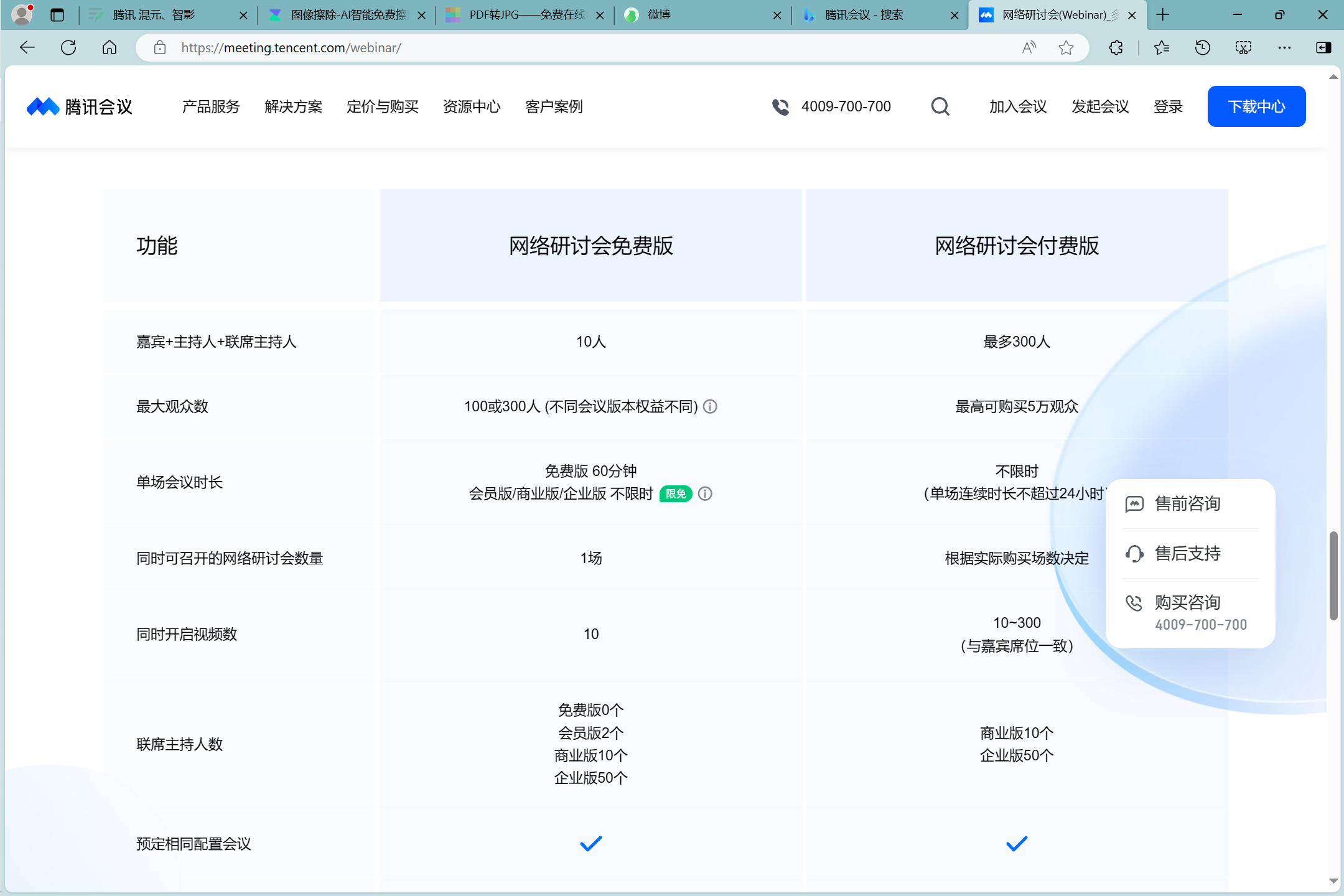The width and height of the screenshot is (1344, 896).
Task: Click the 发起会议 link
Action: pyautogui.click(x=1100, y=106)
